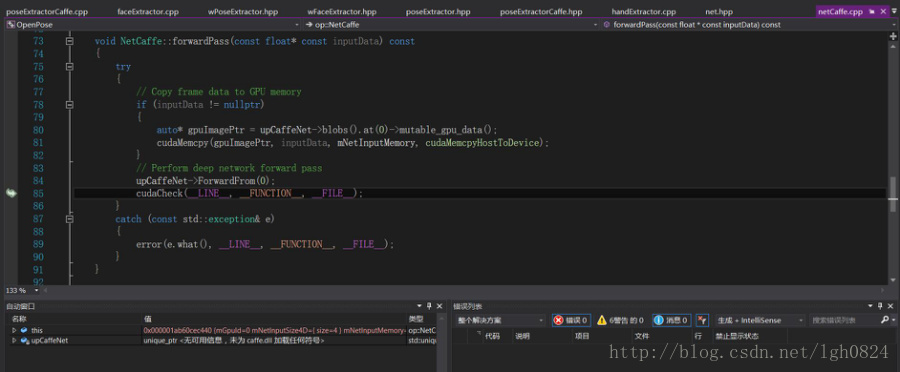The image size is (900, 372).
Task: Collapse the catch block at line 87
Action: pyautogui.click(x=69, y=219)
